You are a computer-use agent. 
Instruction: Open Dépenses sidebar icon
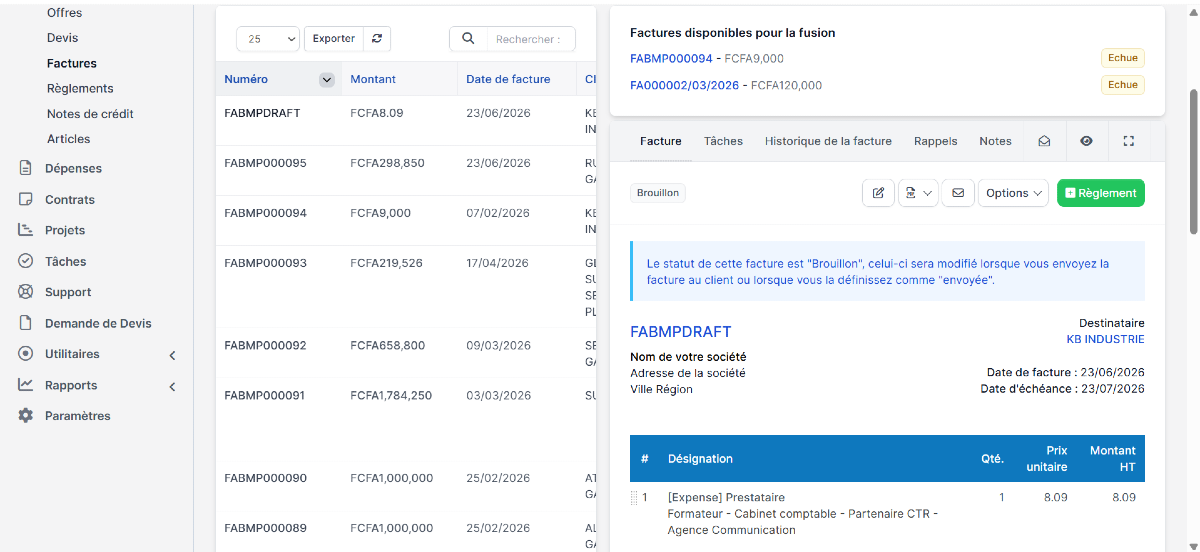(x=26, y=168)
